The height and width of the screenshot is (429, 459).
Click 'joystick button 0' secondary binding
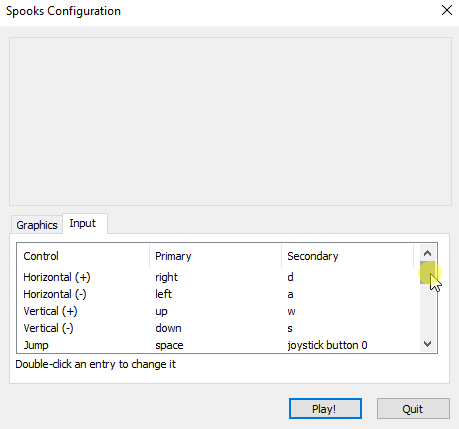pyautogui.click(x=327, y=345)
